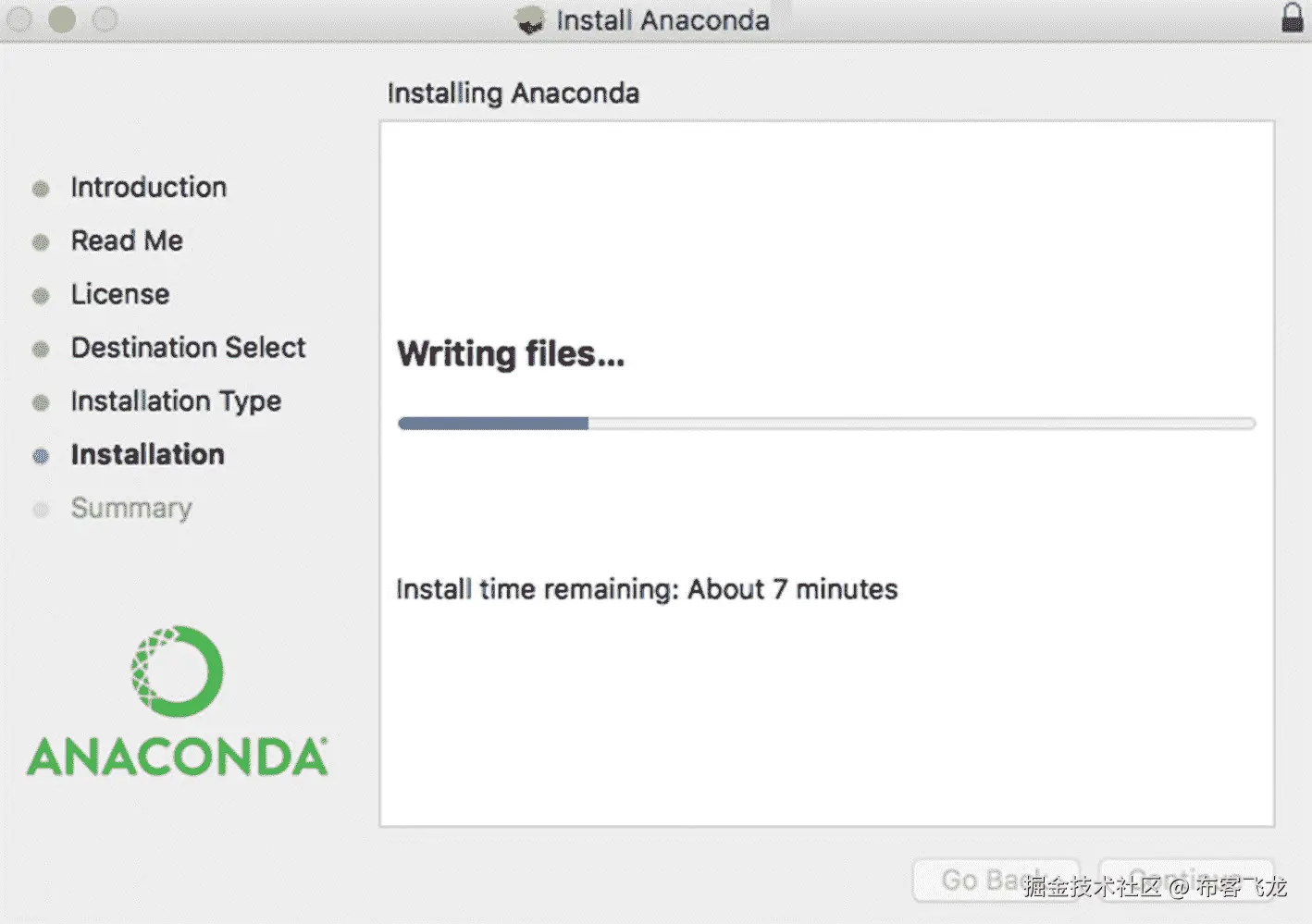
Task: Click the Installing Anaconda heading
Action: [514, 93]
